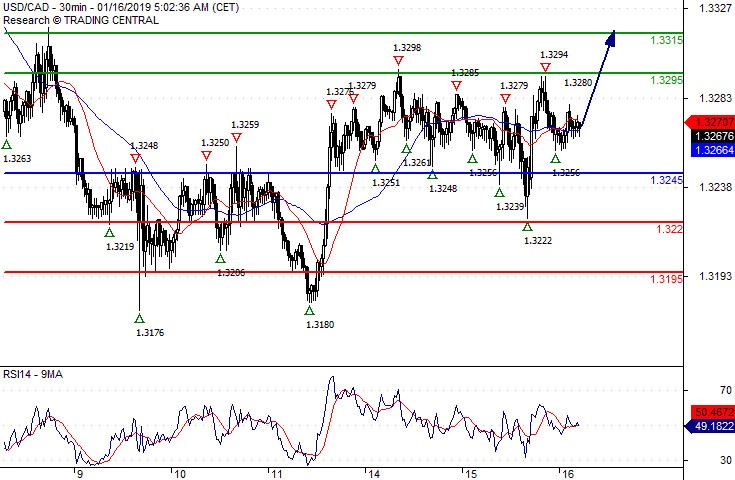Select the green triangle above the 1.3180 low
Image resolution: width=735 pixels, height=480 pixels.
309,311
